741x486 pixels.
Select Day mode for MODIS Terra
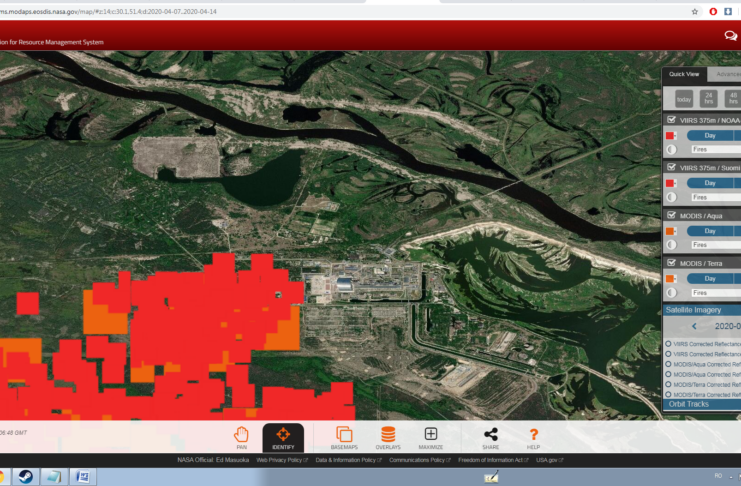710,279
